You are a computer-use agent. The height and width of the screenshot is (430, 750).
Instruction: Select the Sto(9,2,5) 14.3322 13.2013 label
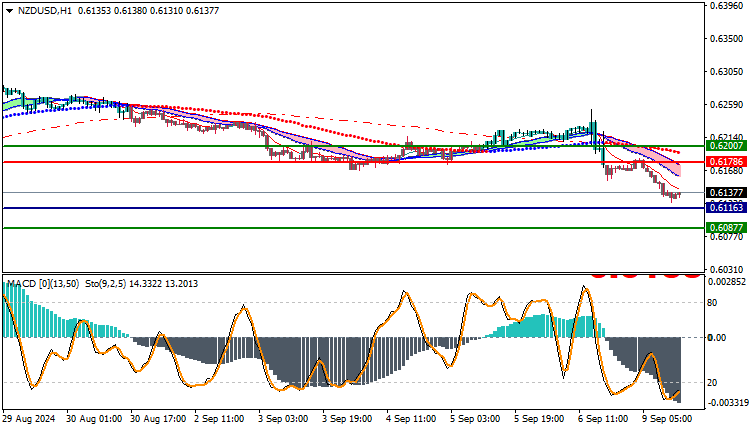coord(142,284)
